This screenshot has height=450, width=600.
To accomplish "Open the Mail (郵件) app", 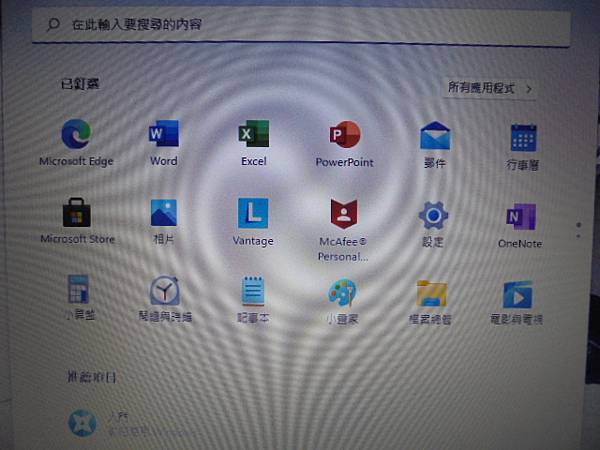I will 435,145.
